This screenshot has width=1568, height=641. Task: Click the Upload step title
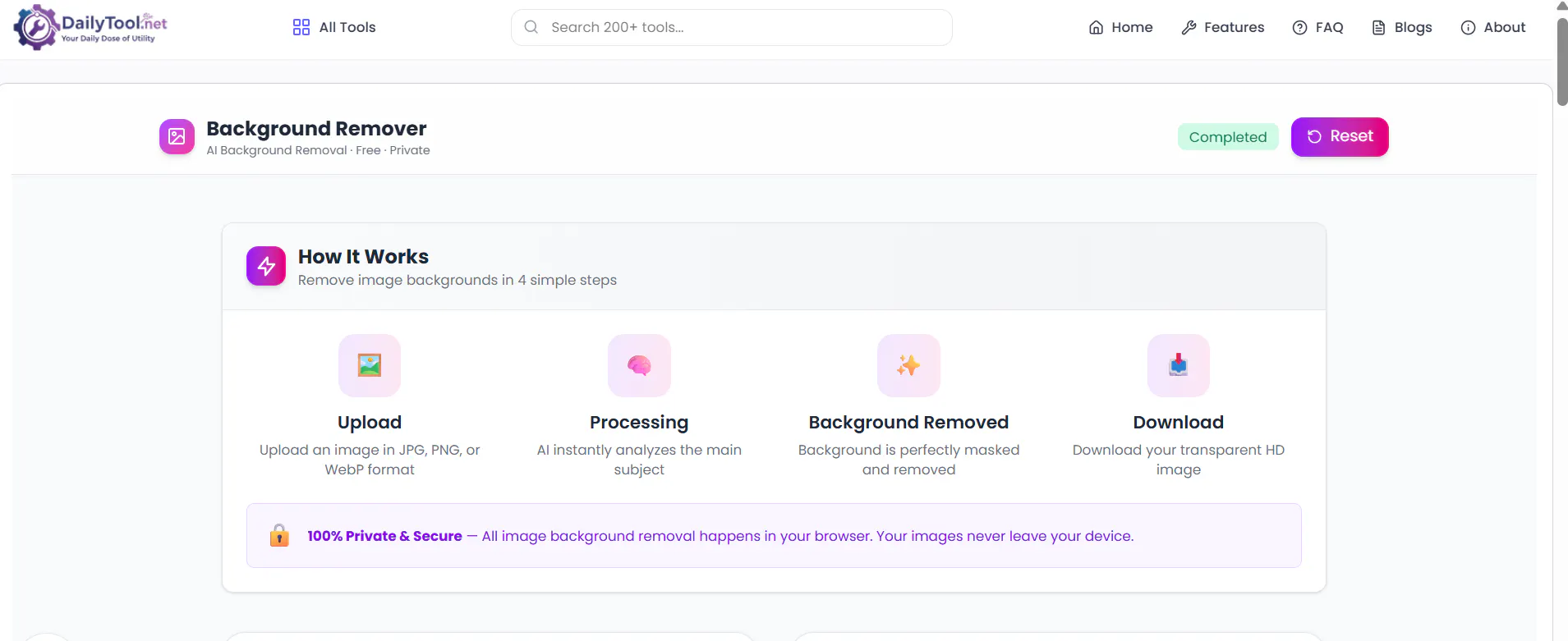pyautogui.click(x=370, y=422)
